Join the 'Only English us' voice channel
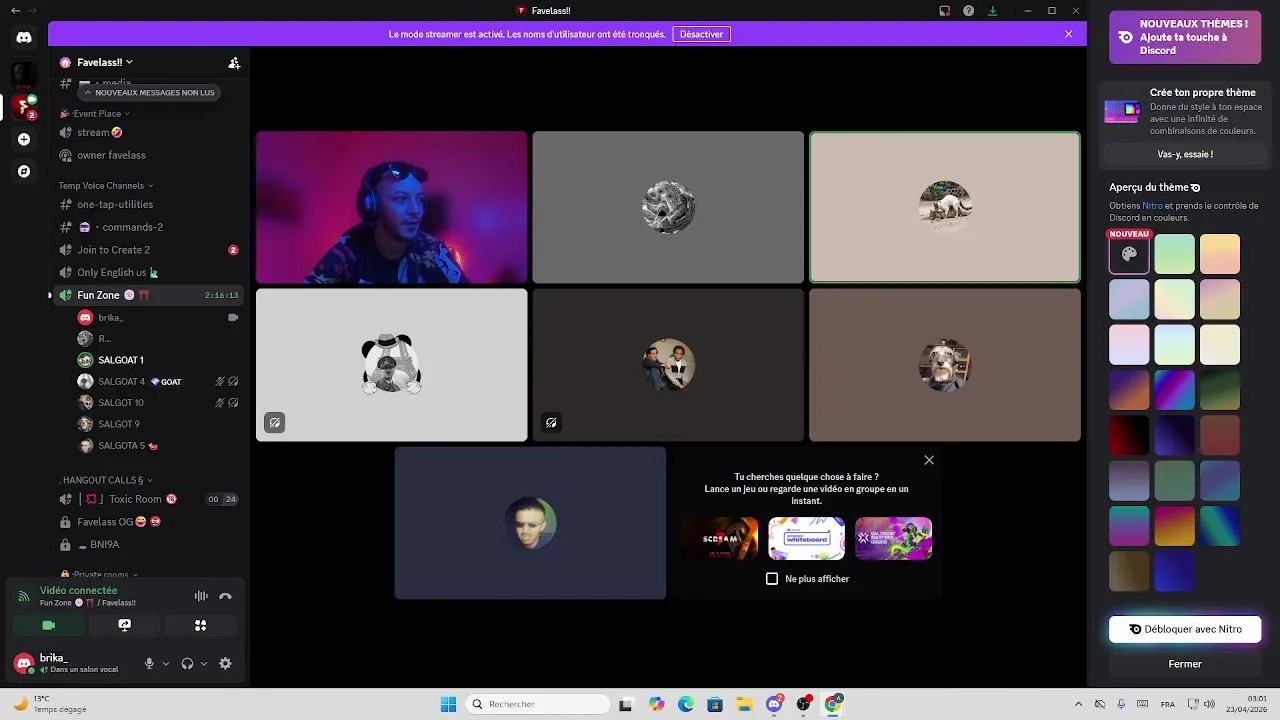Image resolution: width=1280 pixels, height=720 pixels. pos(149,272)
